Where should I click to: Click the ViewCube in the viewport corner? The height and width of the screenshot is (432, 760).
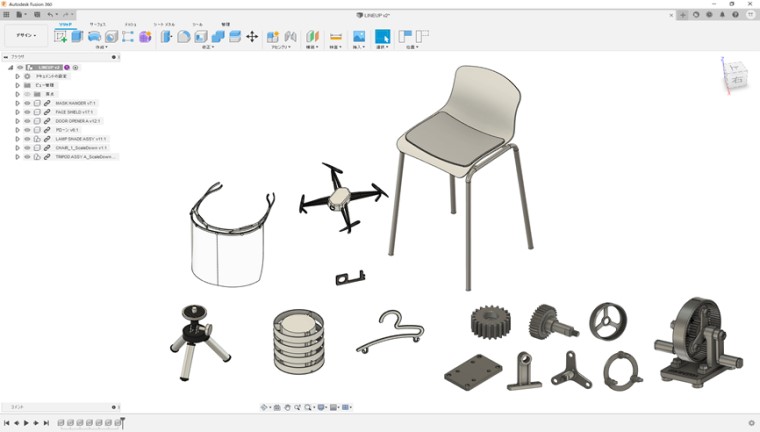tap(735, 75)
